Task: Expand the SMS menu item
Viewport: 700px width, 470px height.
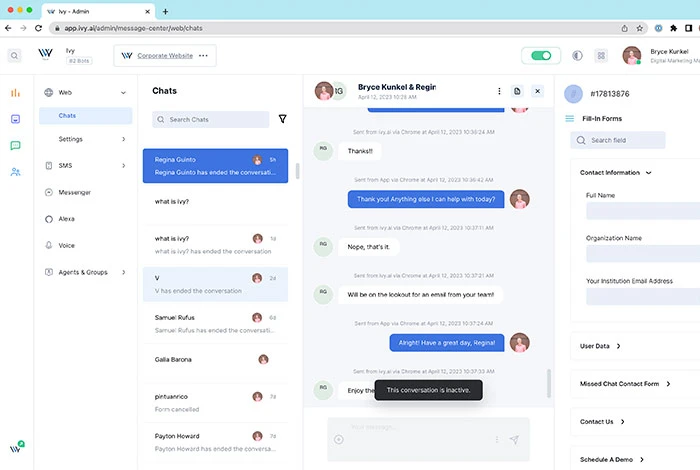Action: (x=124, y=166)
